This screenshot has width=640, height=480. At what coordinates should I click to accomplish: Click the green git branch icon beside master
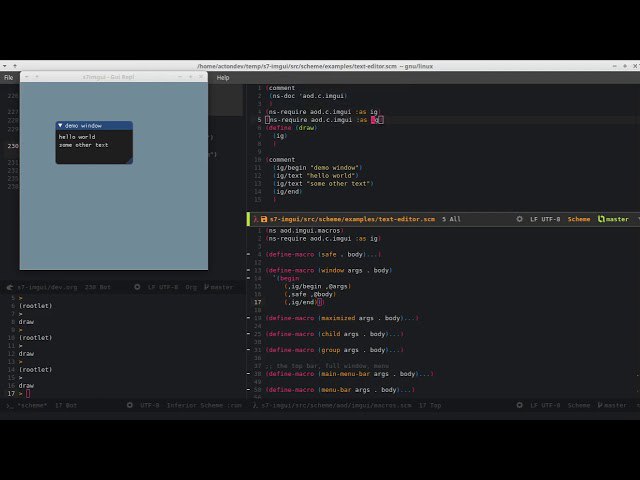coord(601,219)
